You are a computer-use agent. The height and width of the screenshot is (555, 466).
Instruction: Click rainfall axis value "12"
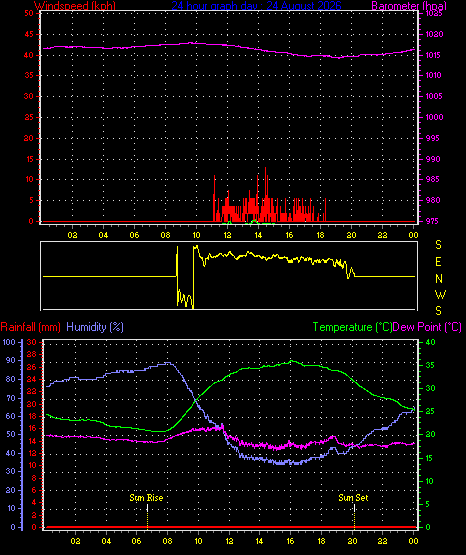tap(32, 453)
